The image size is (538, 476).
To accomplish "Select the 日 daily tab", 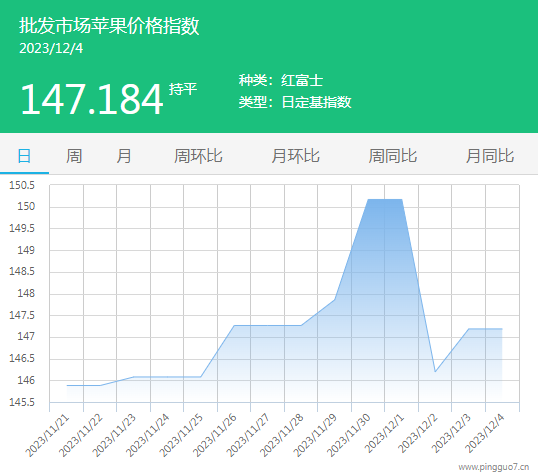I will pos(24,156).
